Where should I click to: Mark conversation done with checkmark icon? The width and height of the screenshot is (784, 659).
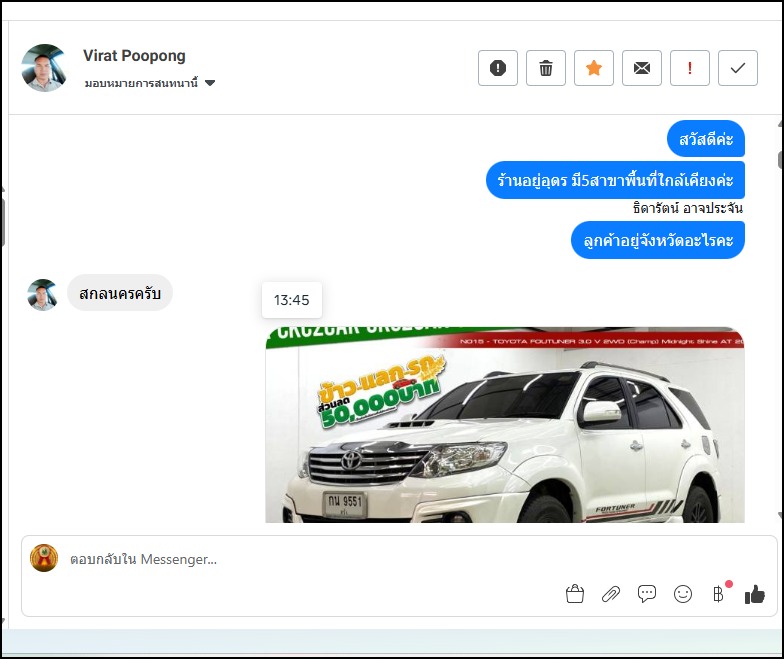pos(738,68)
